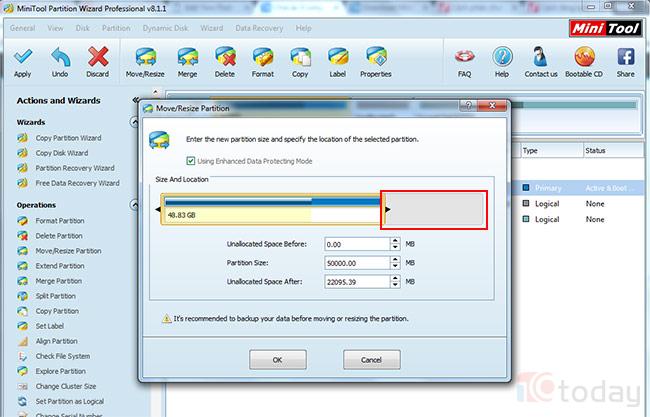Choose Set Partition as Logical
The width and height of the screenshot is (650, 417).
70,401
